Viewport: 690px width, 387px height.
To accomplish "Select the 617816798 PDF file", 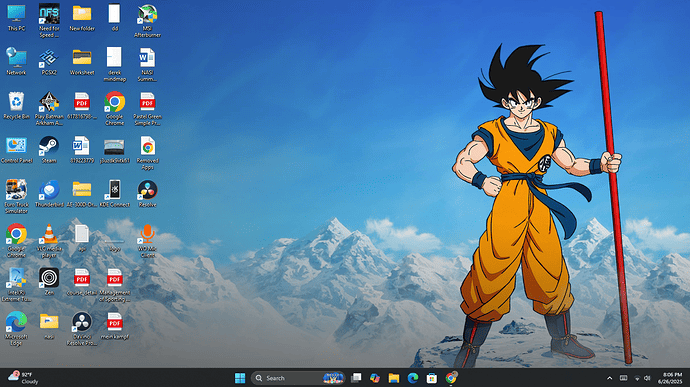I will coord(82,106).
